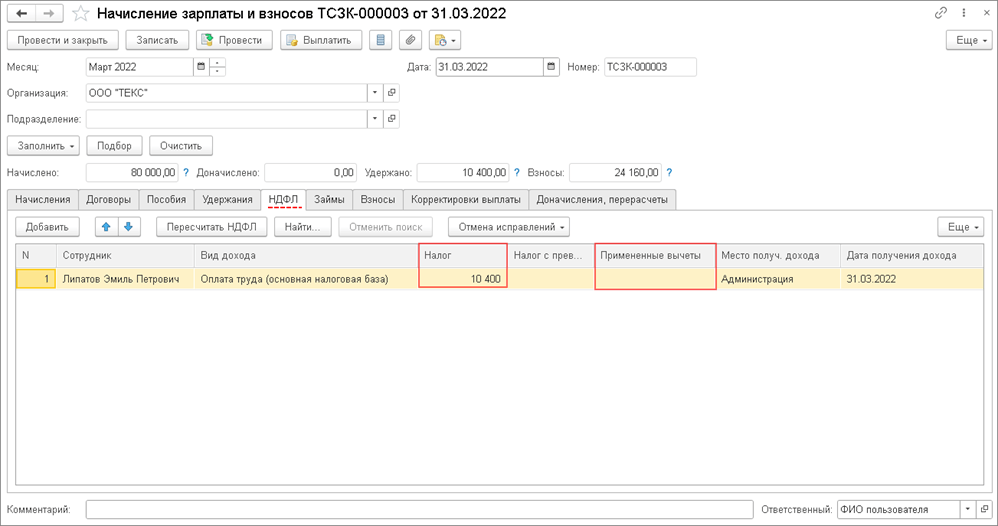Click the Примененные вычеты column header

tap(655, 255)
